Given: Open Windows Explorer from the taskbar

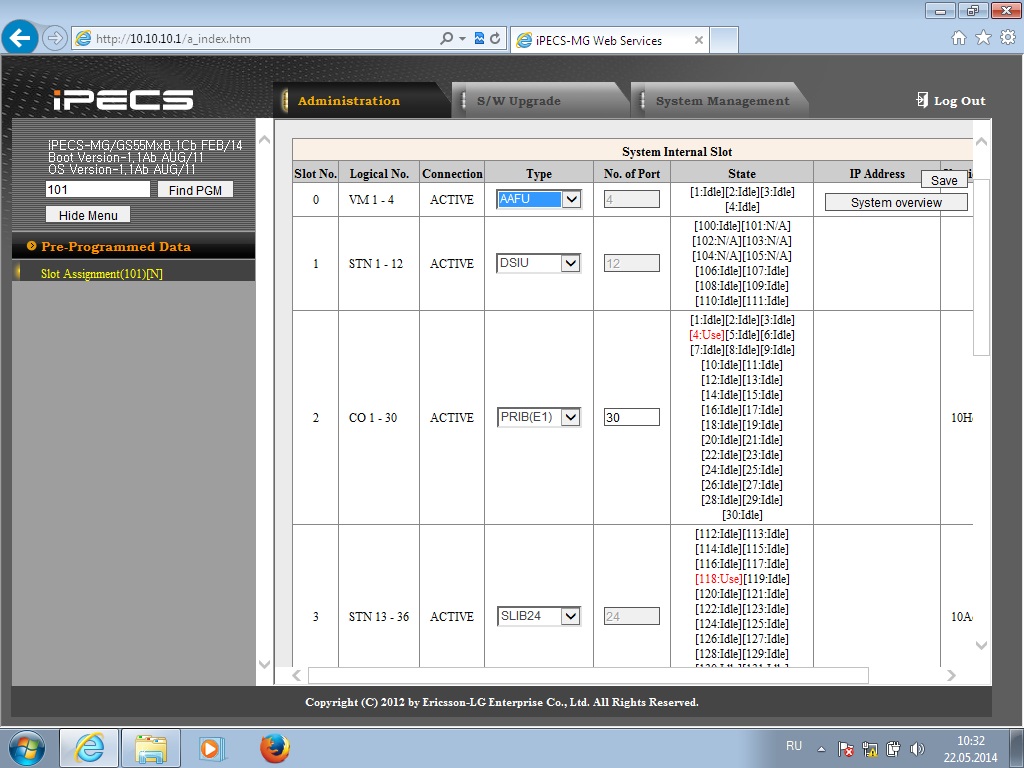Looking at the screenshot, I should pyautogui.click(x=151, y=748).
